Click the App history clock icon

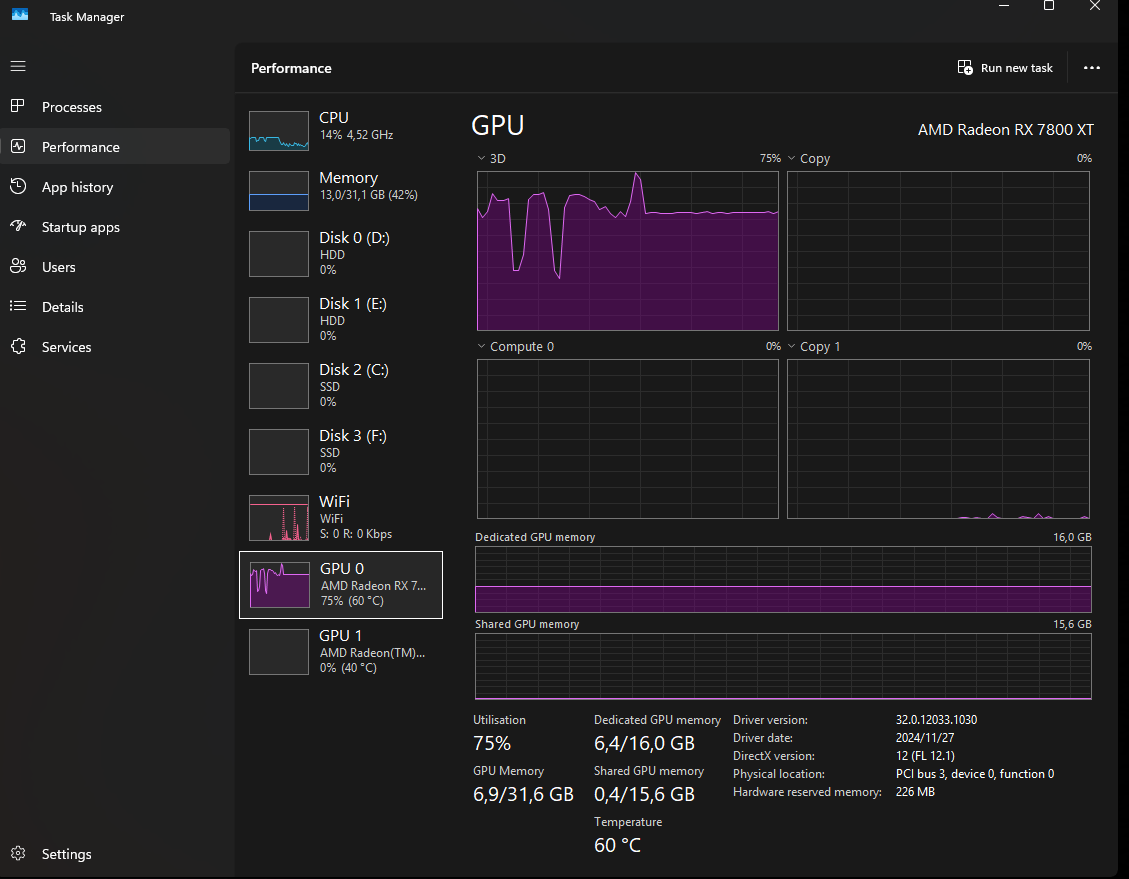click(x=18, y=186)
